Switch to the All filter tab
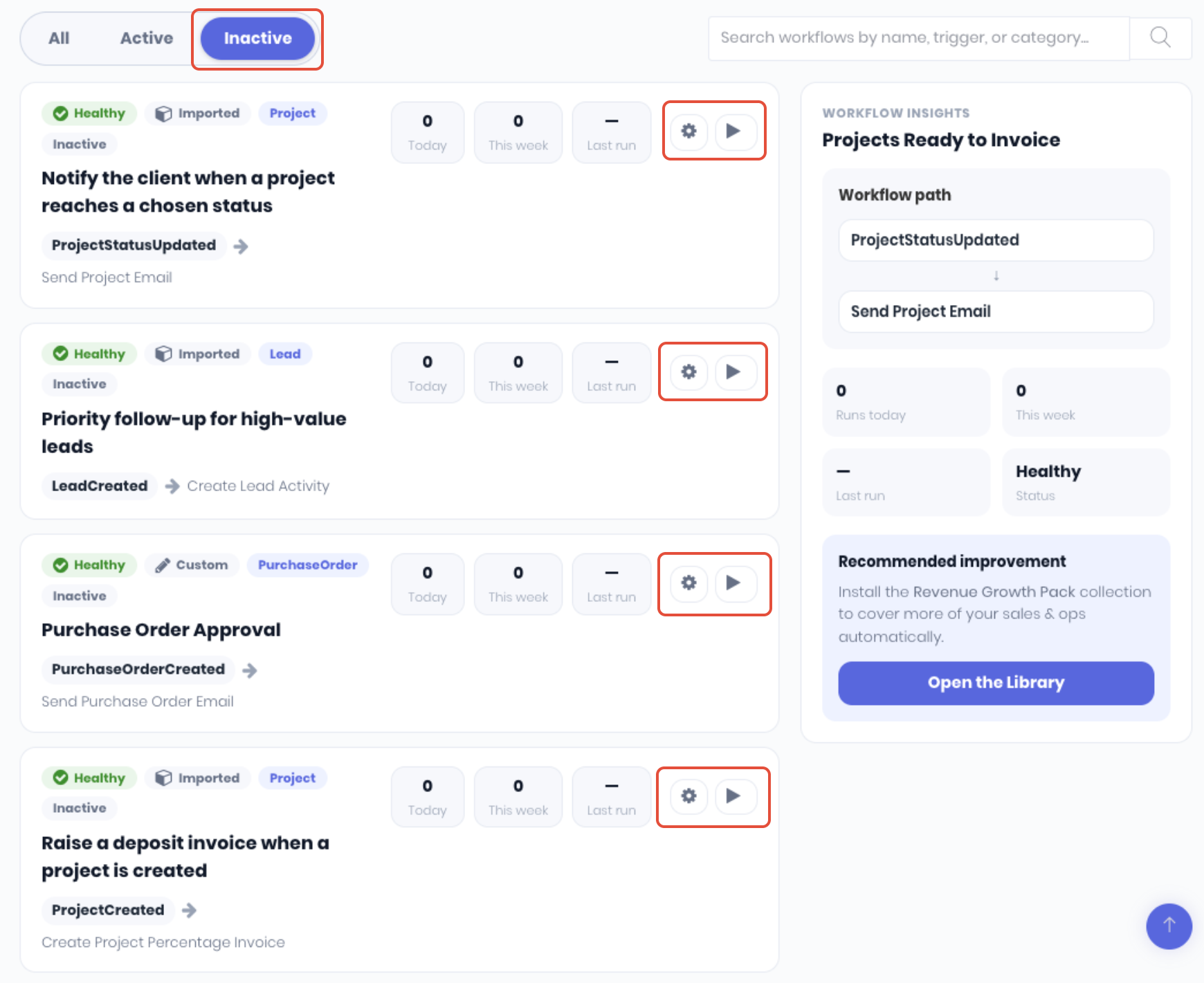This screenshot has height=983, width=1204. [x=59, y=38]
